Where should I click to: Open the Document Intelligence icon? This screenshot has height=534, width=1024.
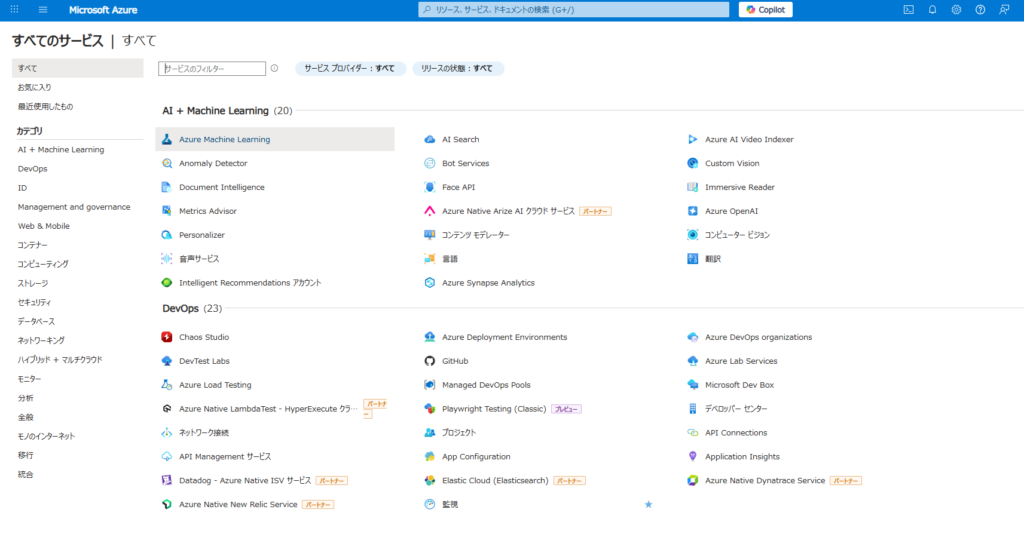[167, 187]
